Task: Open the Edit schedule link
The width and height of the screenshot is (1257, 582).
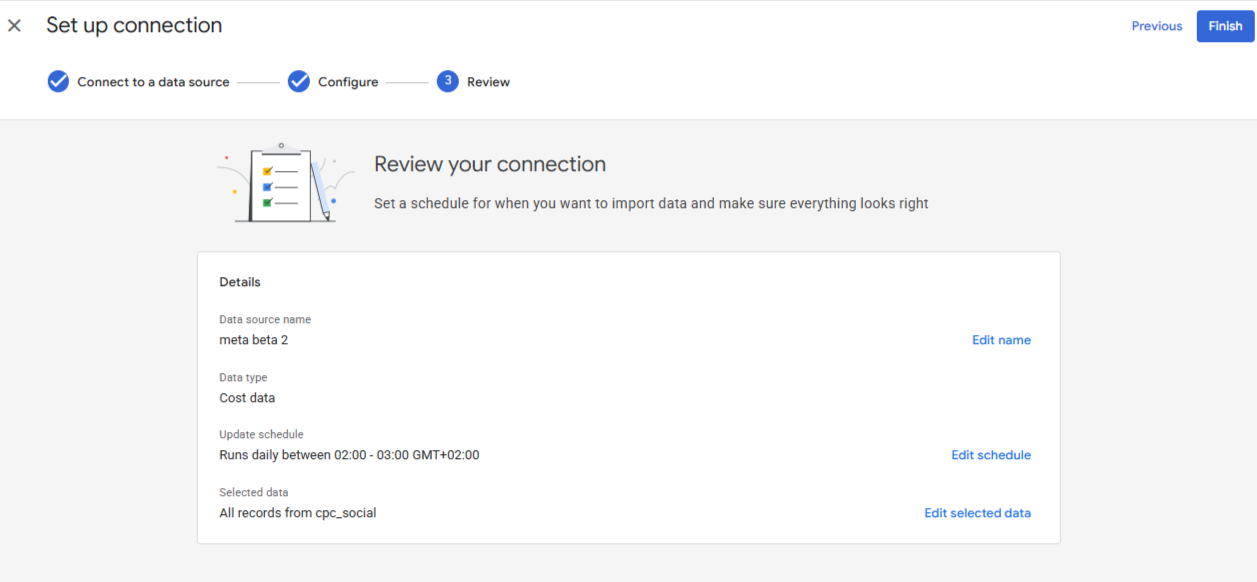Action: (990, 455)
